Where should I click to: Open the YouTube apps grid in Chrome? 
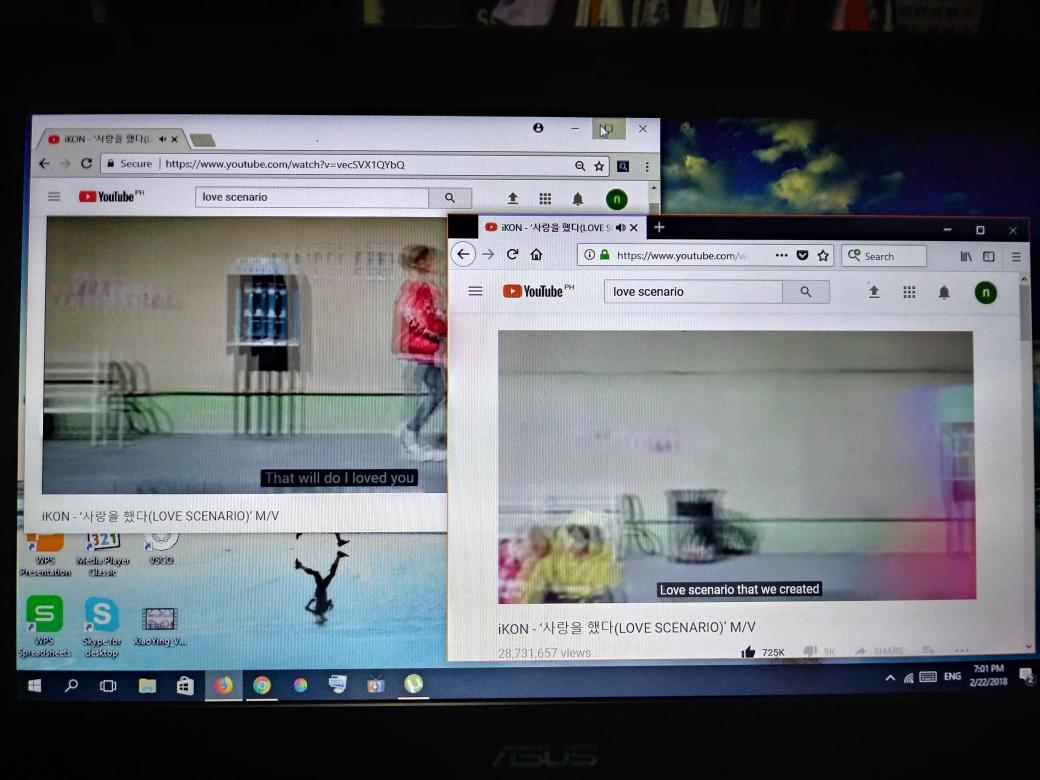click(545, 198)
